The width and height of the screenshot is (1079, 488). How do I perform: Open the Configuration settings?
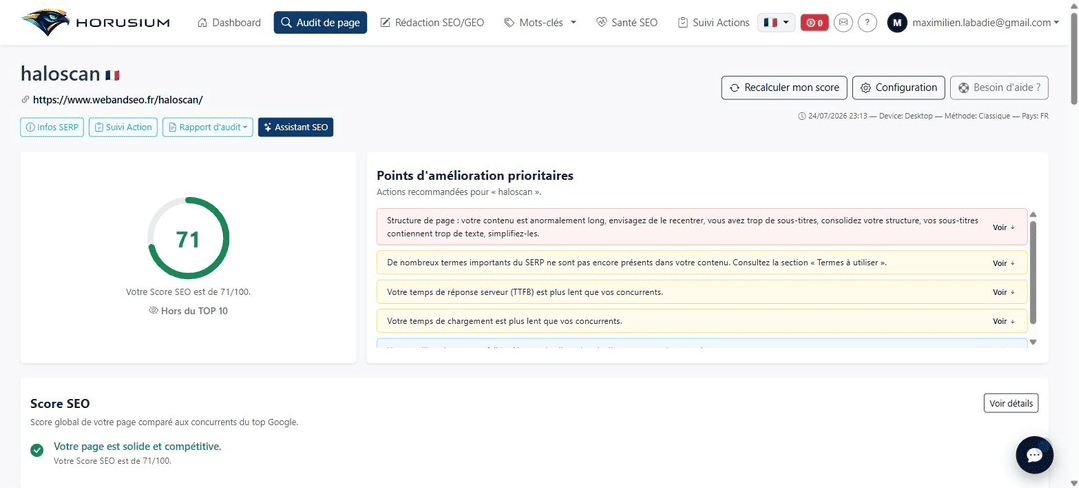[x=899, y=87]
